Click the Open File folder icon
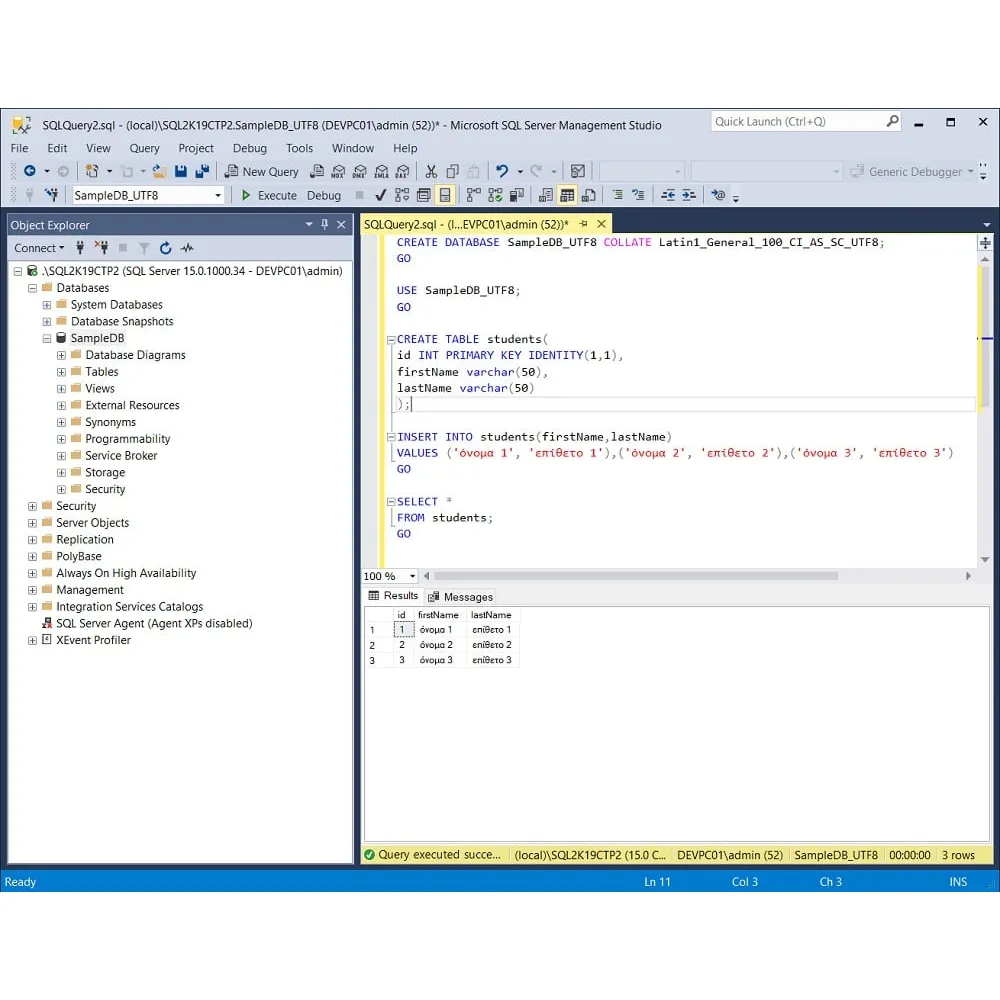The width and height of the screenshot is (1000, 1000). tap(159, 171)
